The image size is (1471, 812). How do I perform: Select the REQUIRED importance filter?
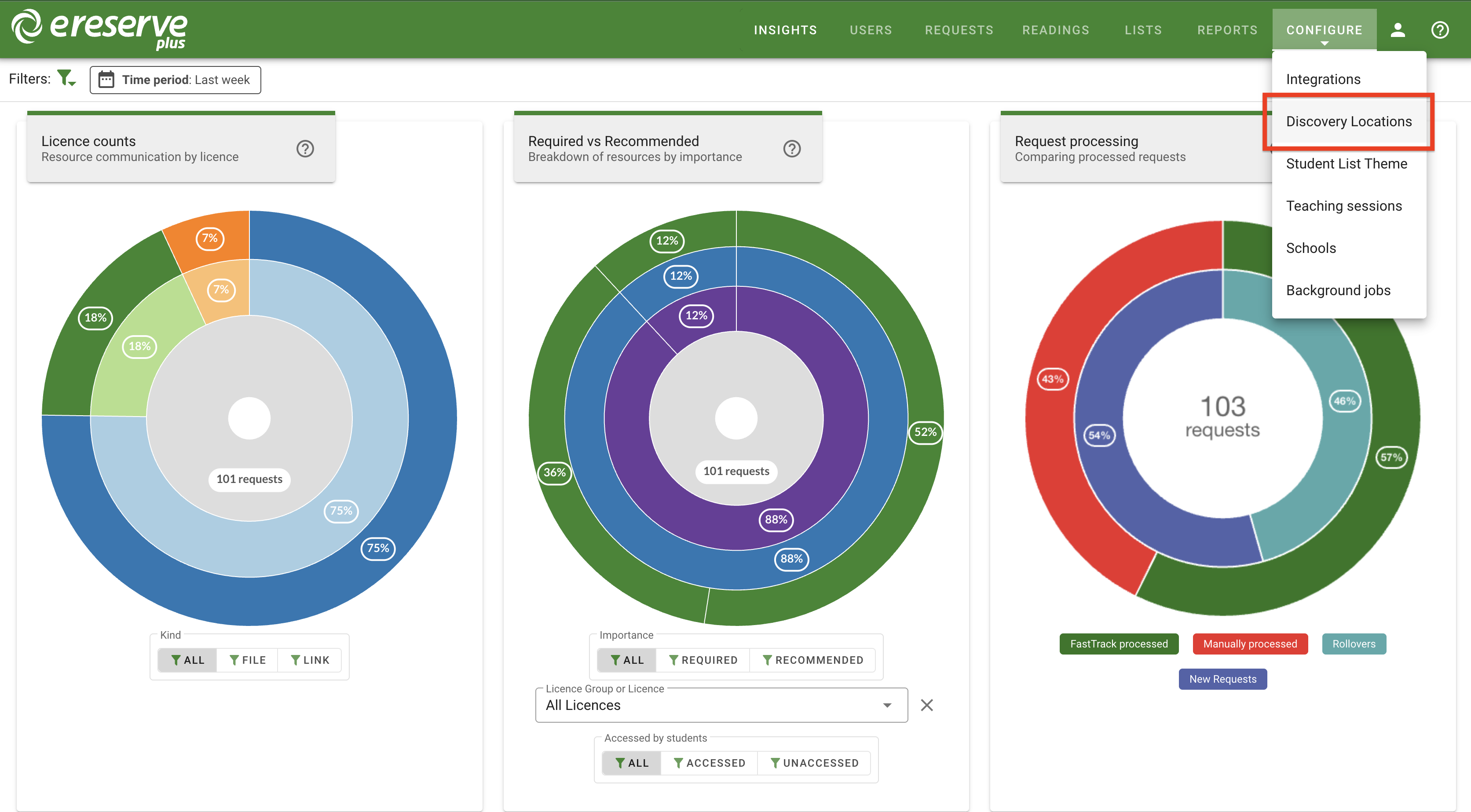703,660
